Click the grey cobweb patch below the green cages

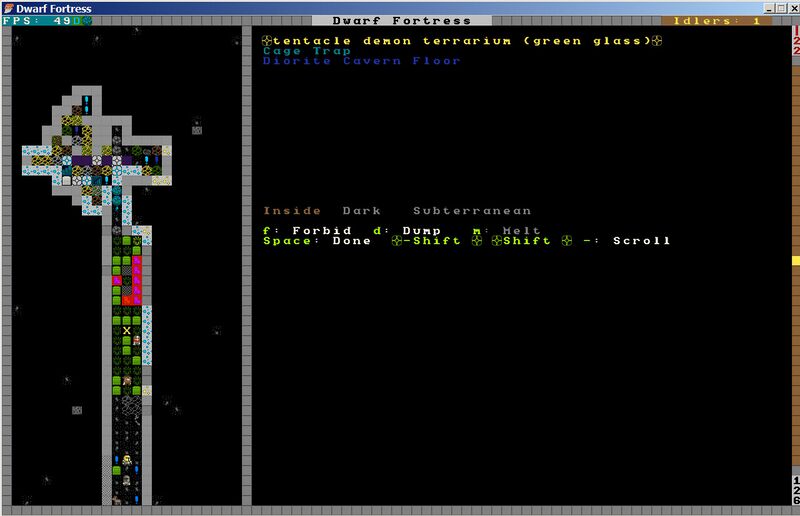(x=132, y=405)
